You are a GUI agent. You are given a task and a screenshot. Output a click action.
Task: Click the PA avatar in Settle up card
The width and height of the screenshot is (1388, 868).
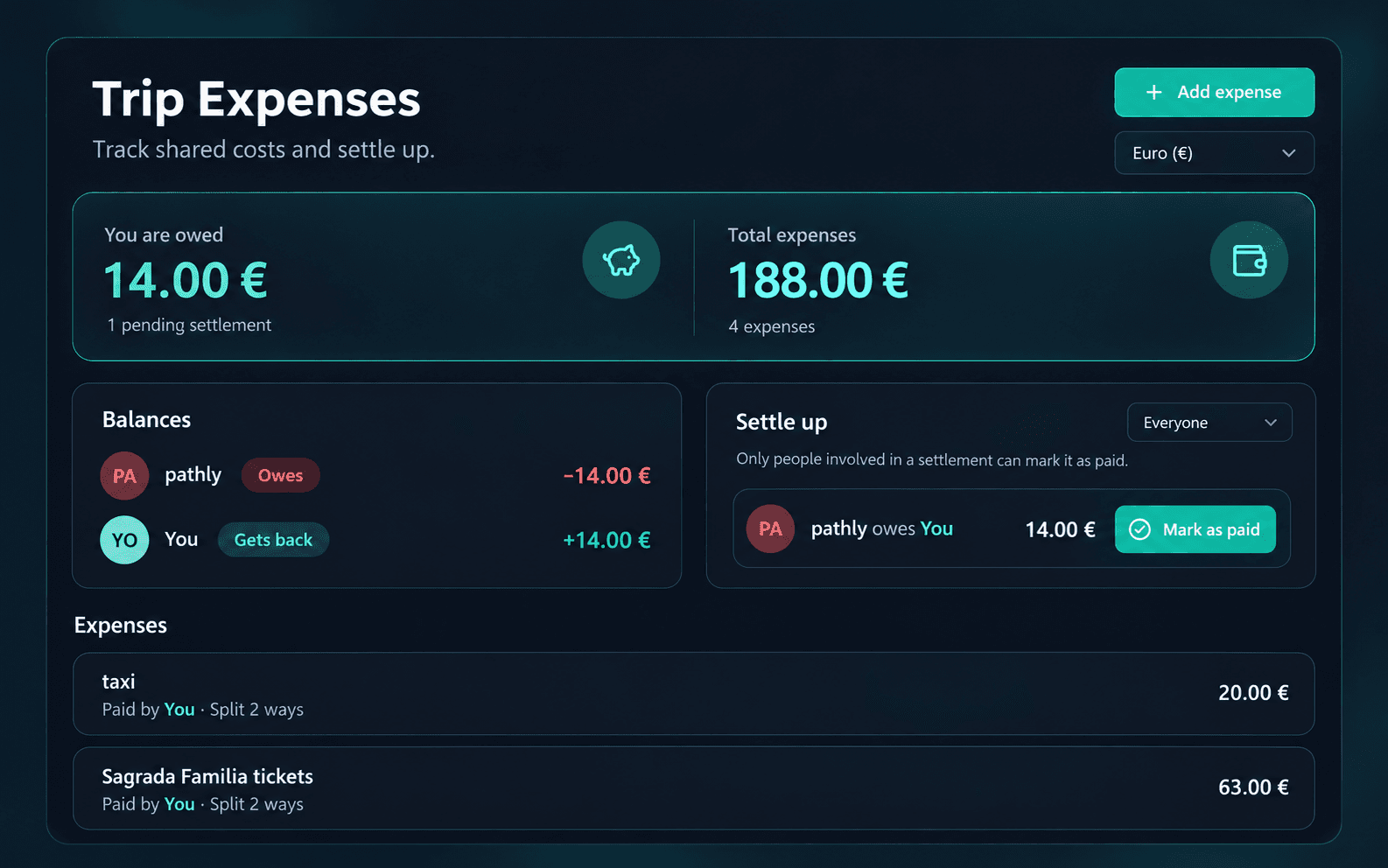770,528
